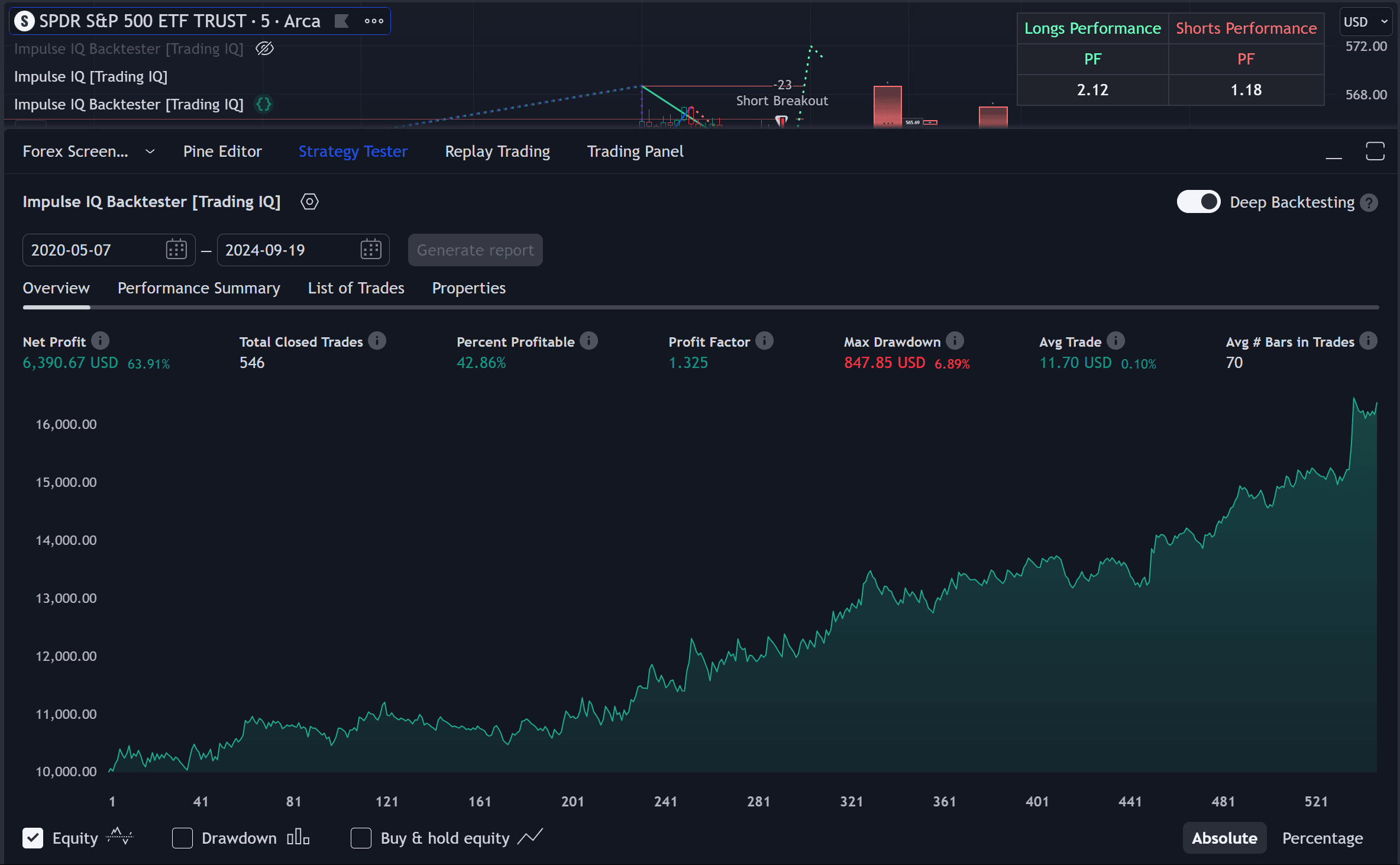Open end date calendar picker icon
Viewport: 1400px width, 865px height.
click(x=371, y=250)
